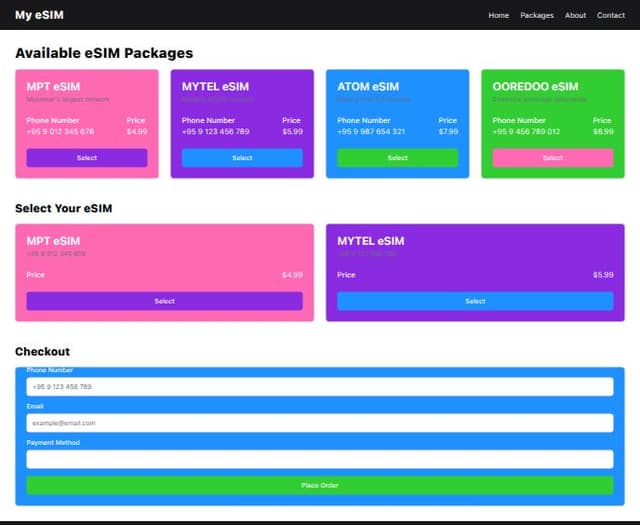Click the MYTEL eSIM title under Select Your eSIM
Image resolution: width=640 pixels, height=525 pixels.
pos(371,241)
